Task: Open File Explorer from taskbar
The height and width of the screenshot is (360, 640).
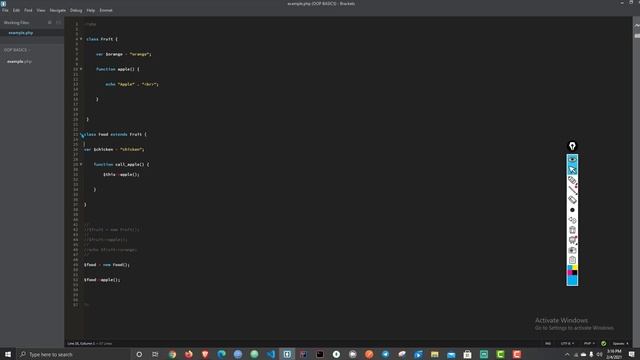Action: point(434,354)
